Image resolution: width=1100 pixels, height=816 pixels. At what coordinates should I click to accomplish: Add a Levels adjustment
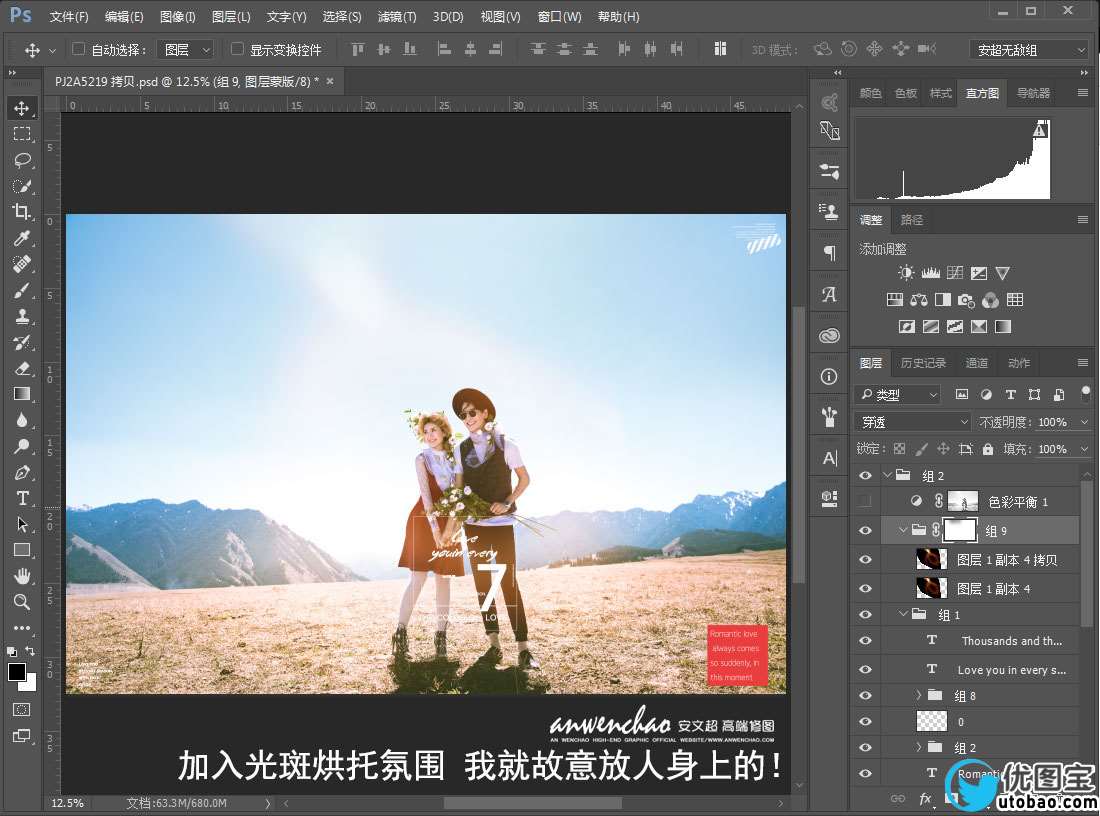point(930,273)
